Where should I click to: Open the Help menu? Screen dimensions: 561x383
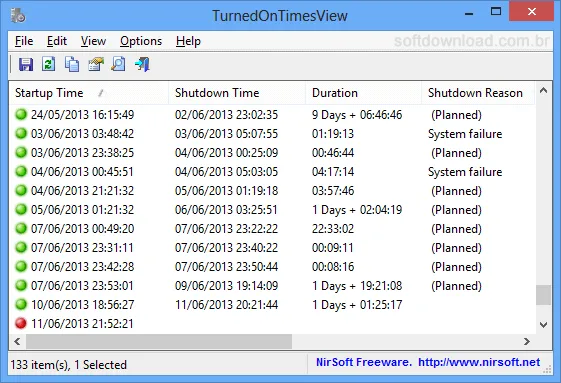click(x=188, y=41)
